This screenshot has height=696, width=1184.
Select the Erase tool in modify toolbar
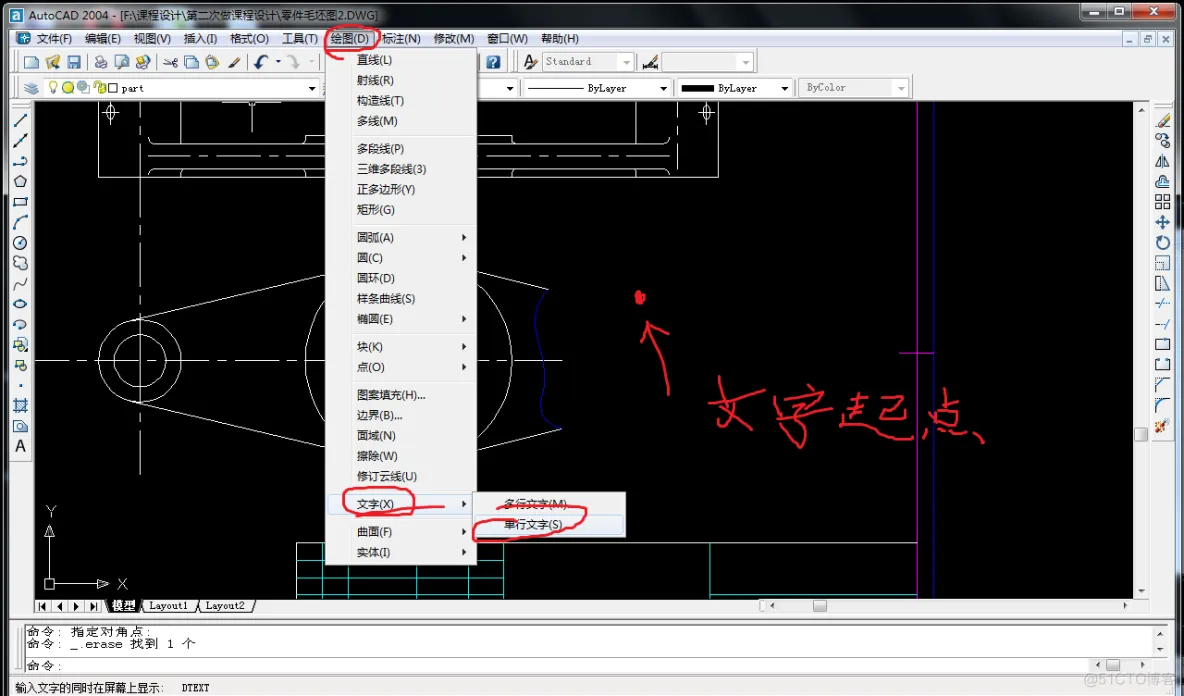click(x=1163, y=120)
